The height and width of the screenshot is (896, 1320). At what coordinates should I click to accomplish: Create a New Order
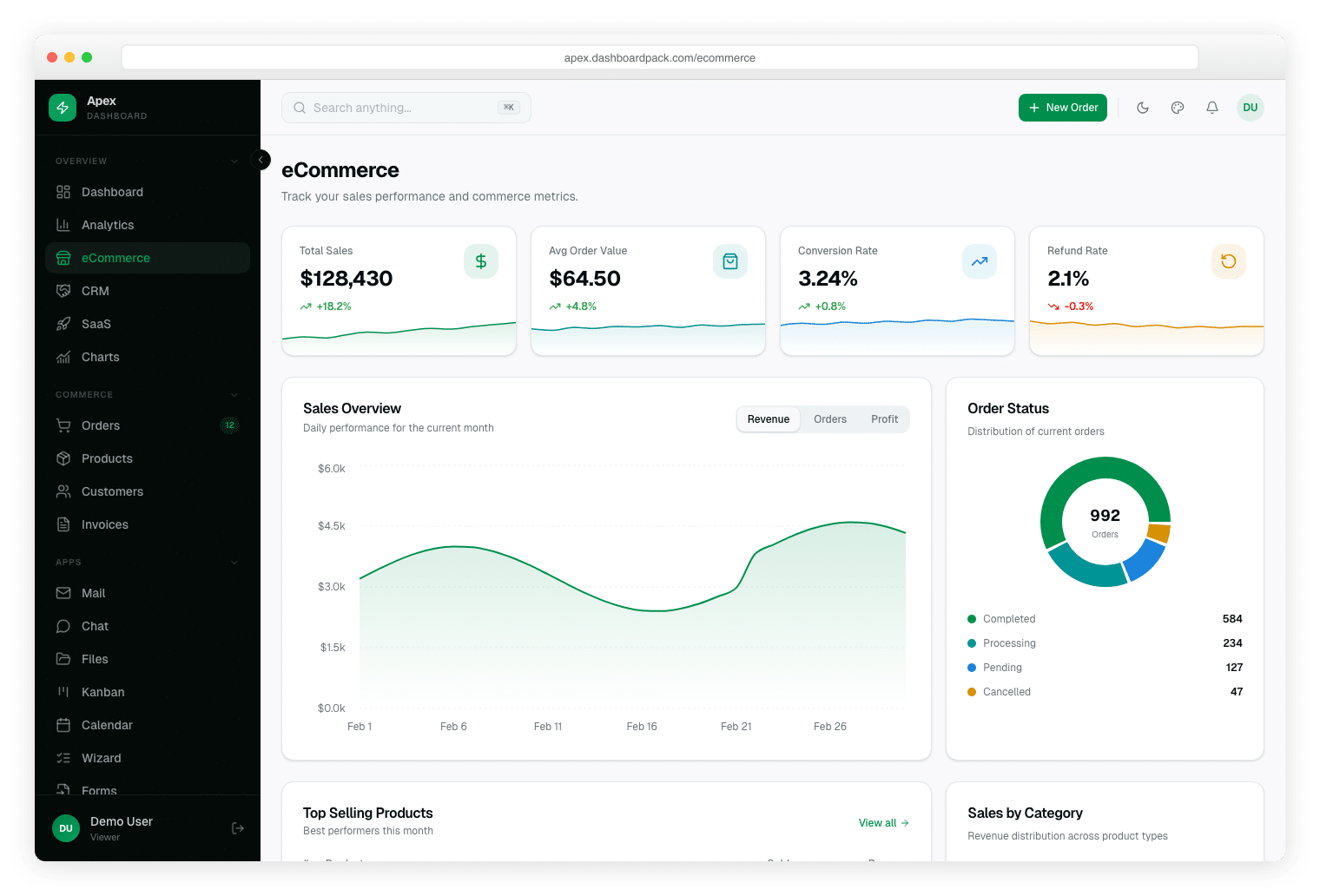click(x=1062, y=107)
